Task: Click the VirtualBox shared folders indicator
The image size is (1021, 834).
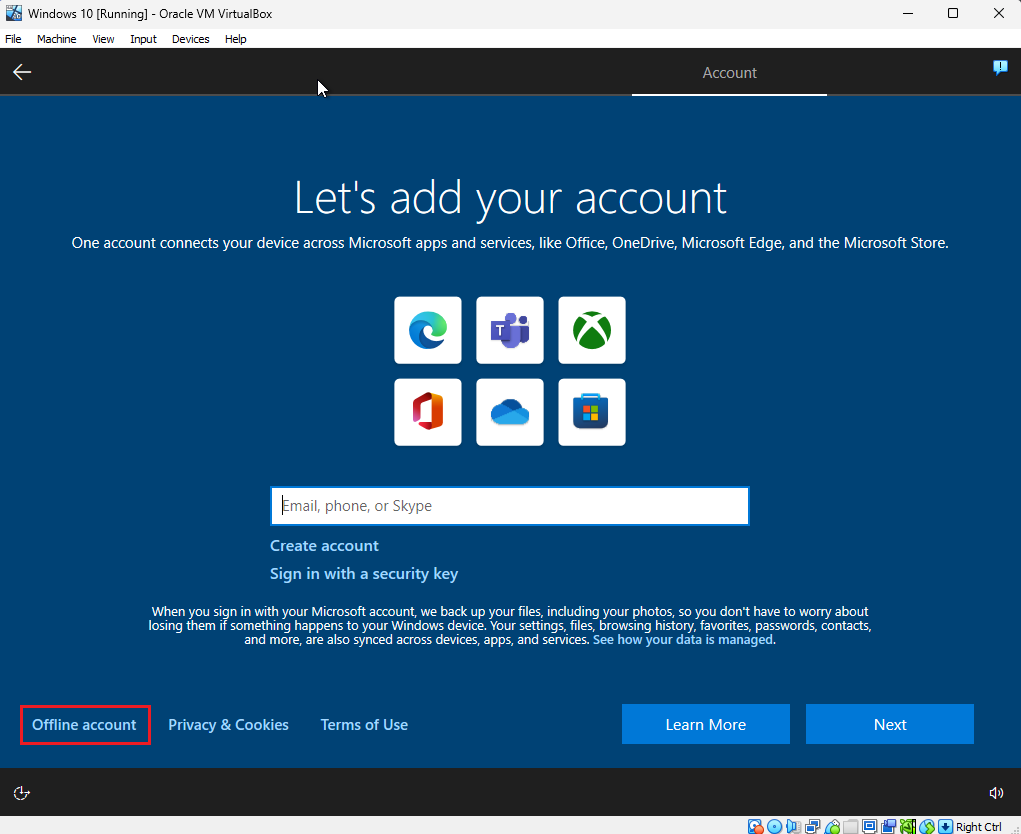Action: pos(850,826)
